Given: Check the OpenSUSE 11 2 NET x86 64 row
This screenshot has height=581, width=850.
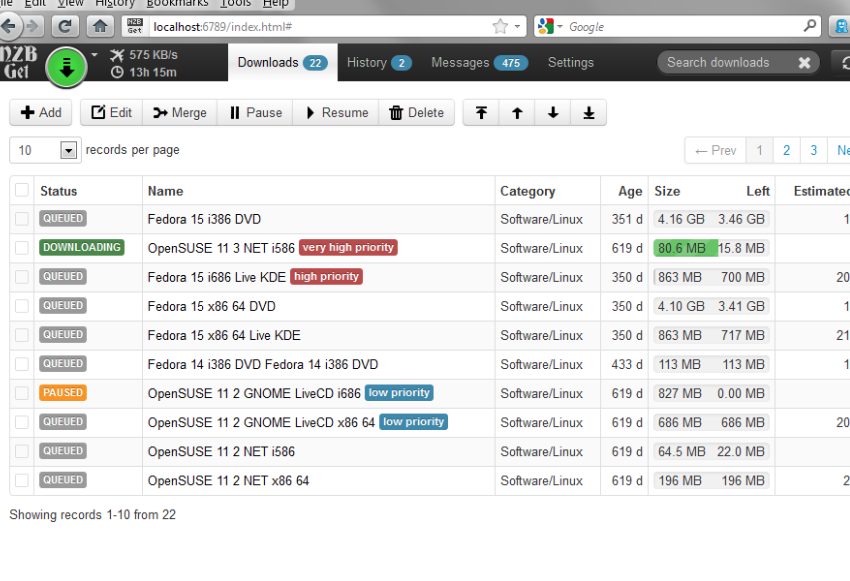Looking at the screenshot, I should 22,480.
